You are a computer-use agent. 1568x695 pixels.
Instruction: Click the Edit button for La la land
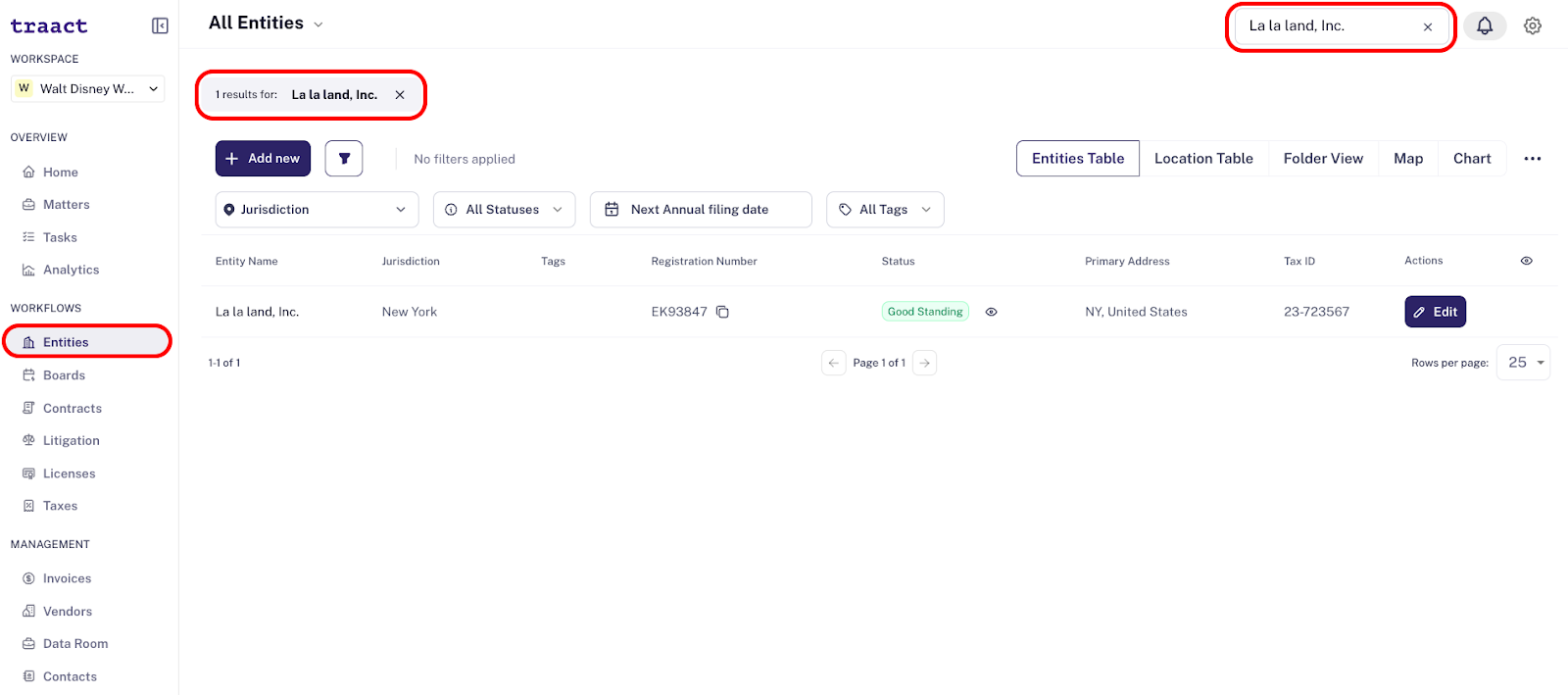tap(1435, 312)
